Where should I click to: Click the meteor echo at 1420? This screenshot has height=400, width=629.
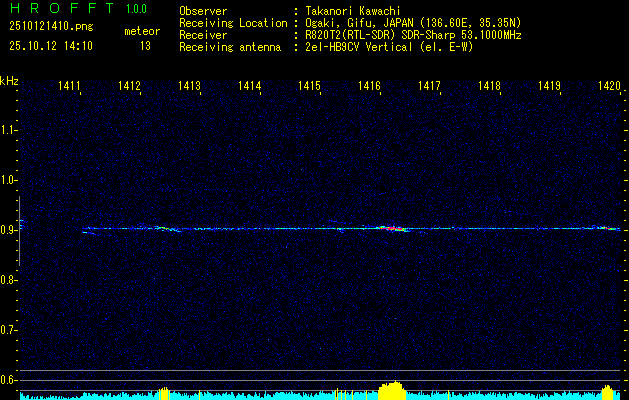(608, 228)
